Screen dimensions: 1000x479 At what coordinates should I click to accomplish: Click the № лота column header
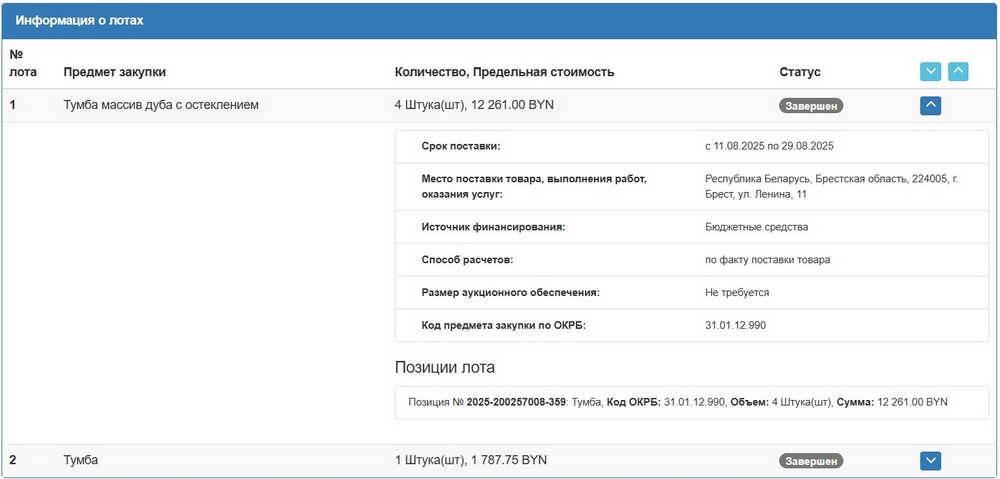pos(23,63)
